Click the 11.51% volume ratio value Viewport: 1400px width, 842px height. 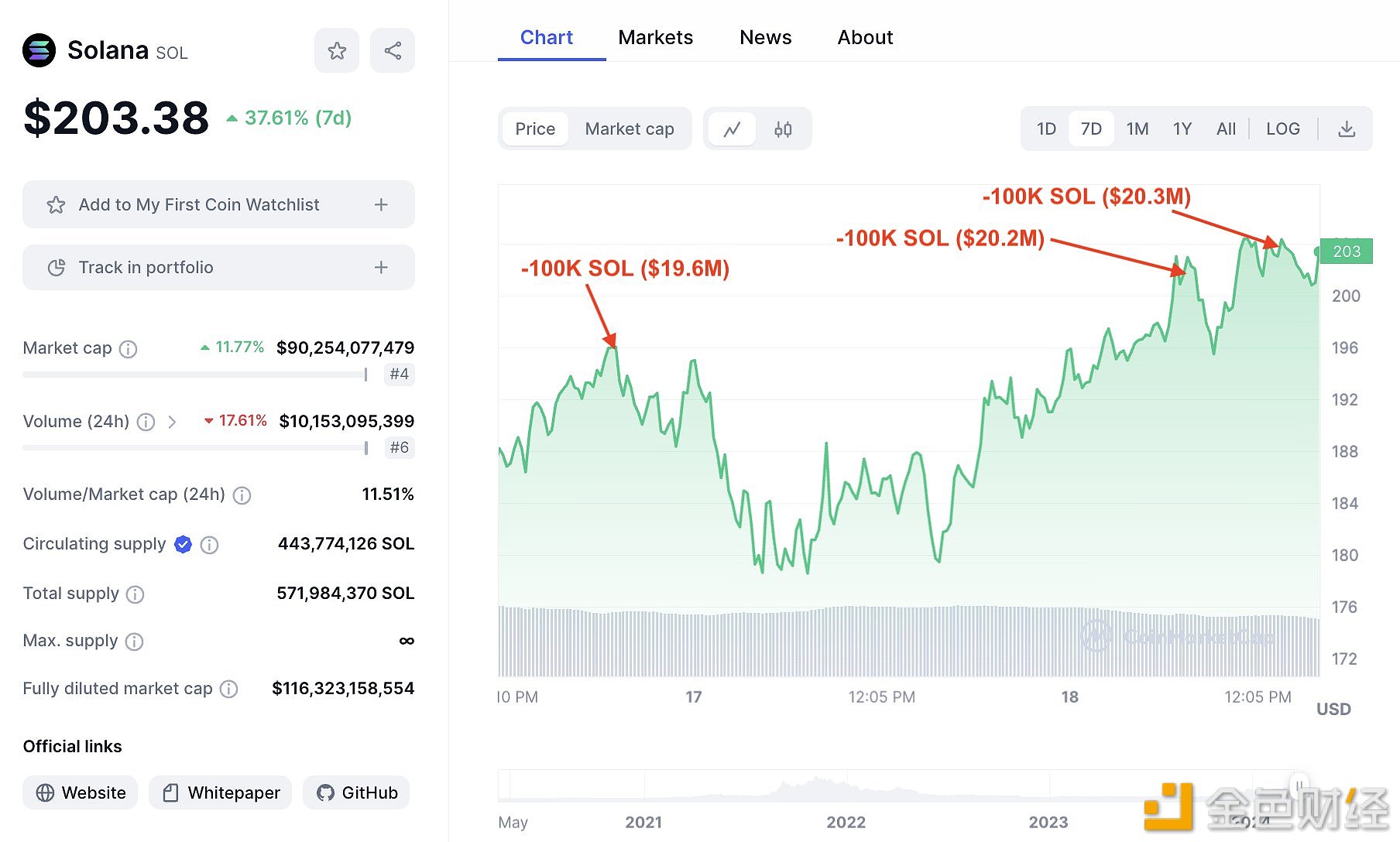(x=388, y=495)
